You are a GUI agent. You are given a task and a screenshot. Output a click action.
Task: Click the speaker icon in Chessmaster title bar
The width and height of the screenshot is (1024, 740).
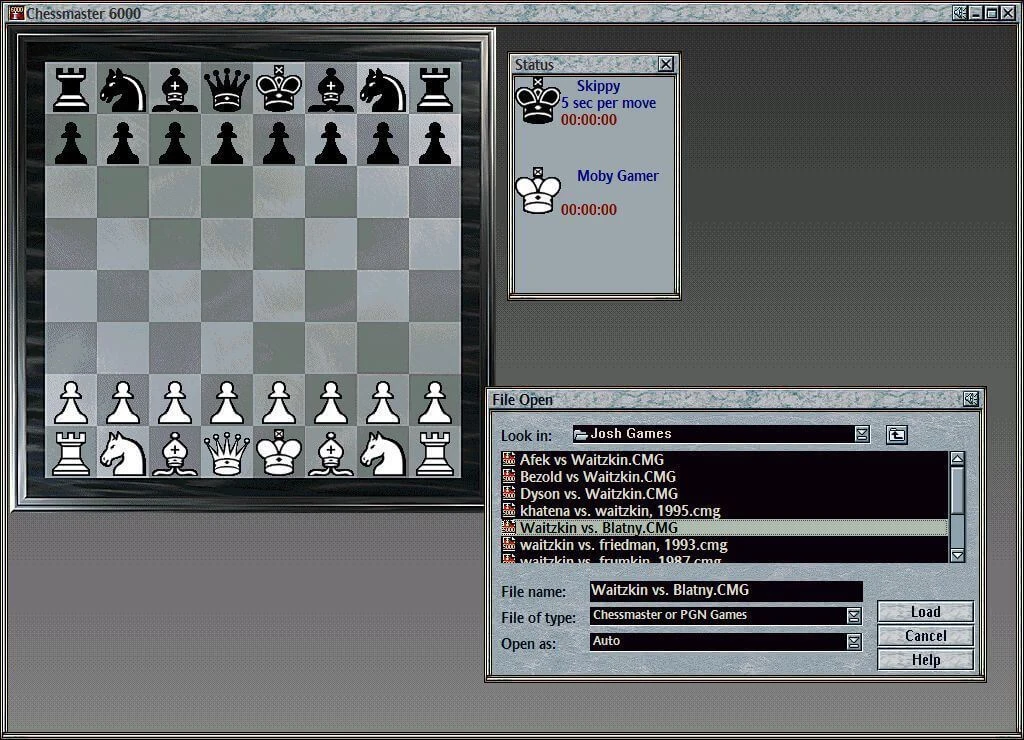959,12
